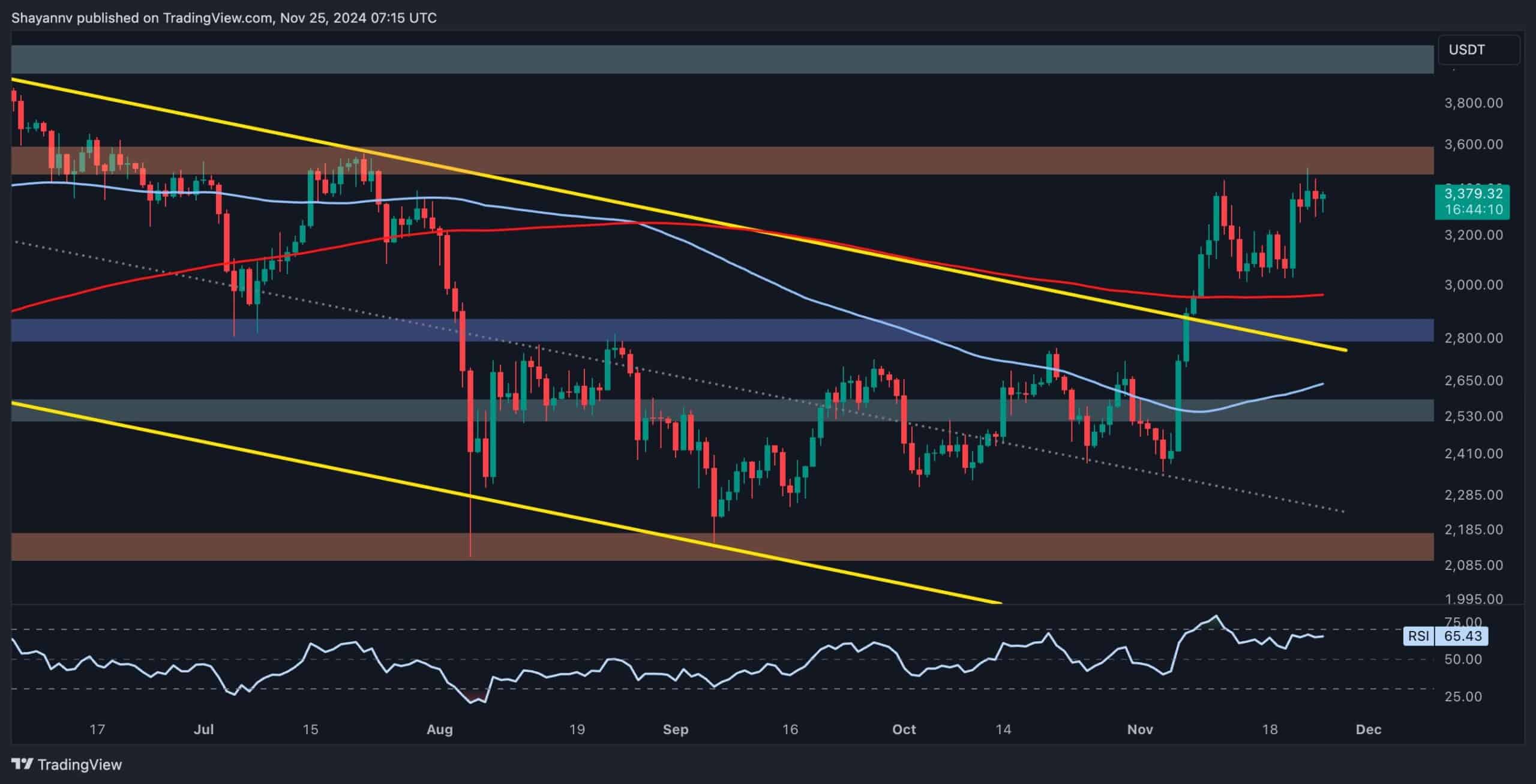Click the Nov date label on time axis

[x=1140, y=730]
